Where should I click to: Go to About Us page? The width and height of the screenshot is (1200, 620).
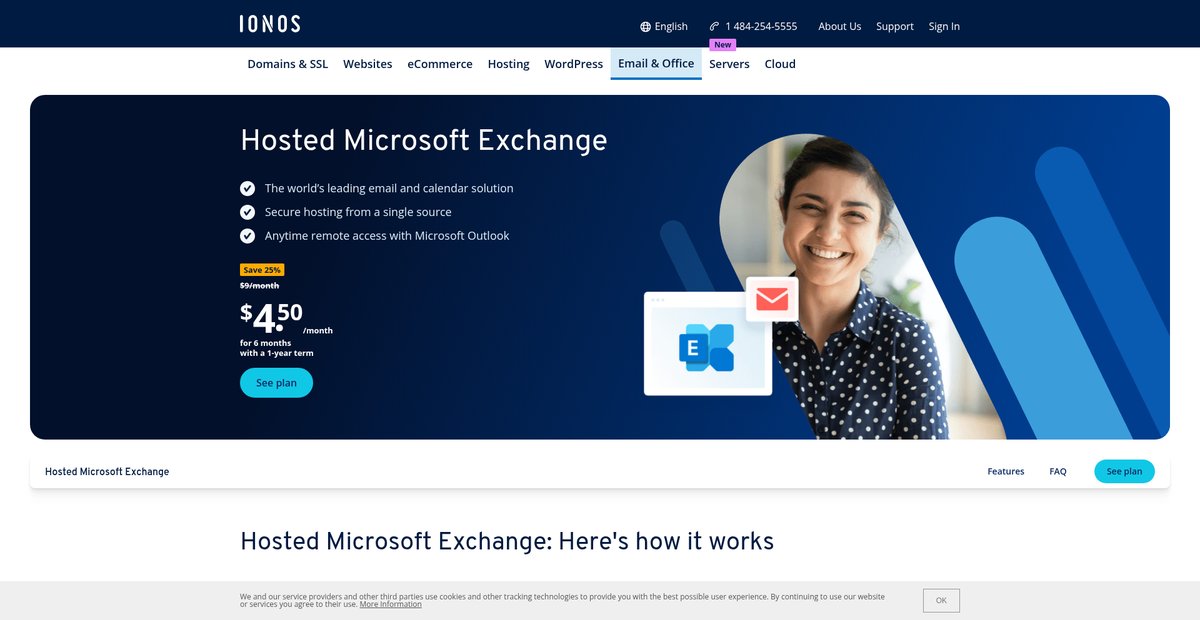pos(840,27)
